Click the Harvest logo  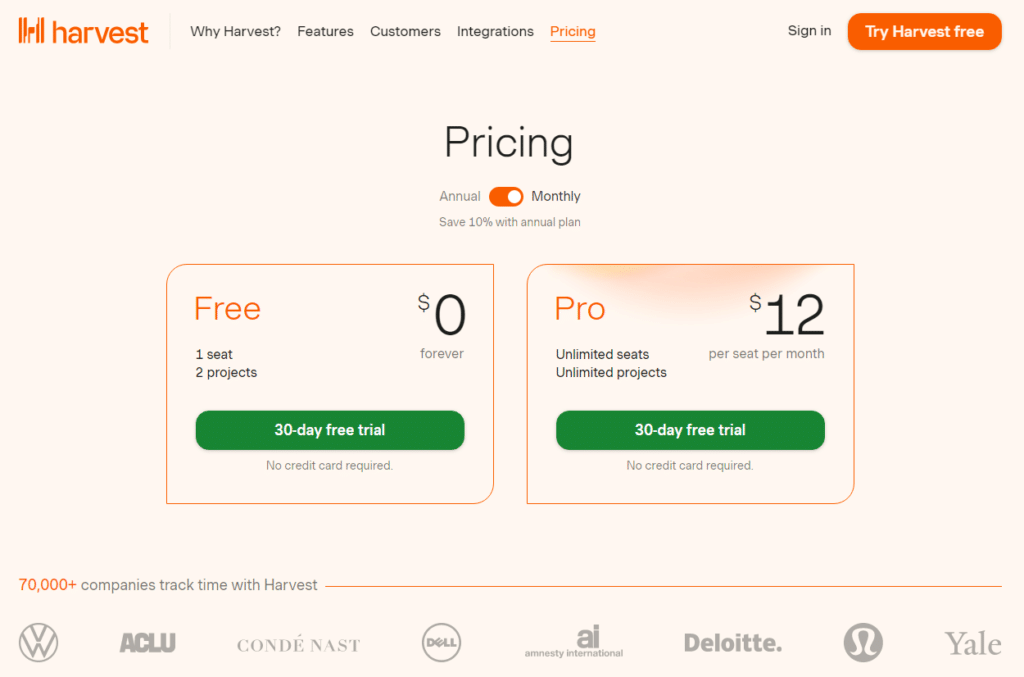[83, 31]
